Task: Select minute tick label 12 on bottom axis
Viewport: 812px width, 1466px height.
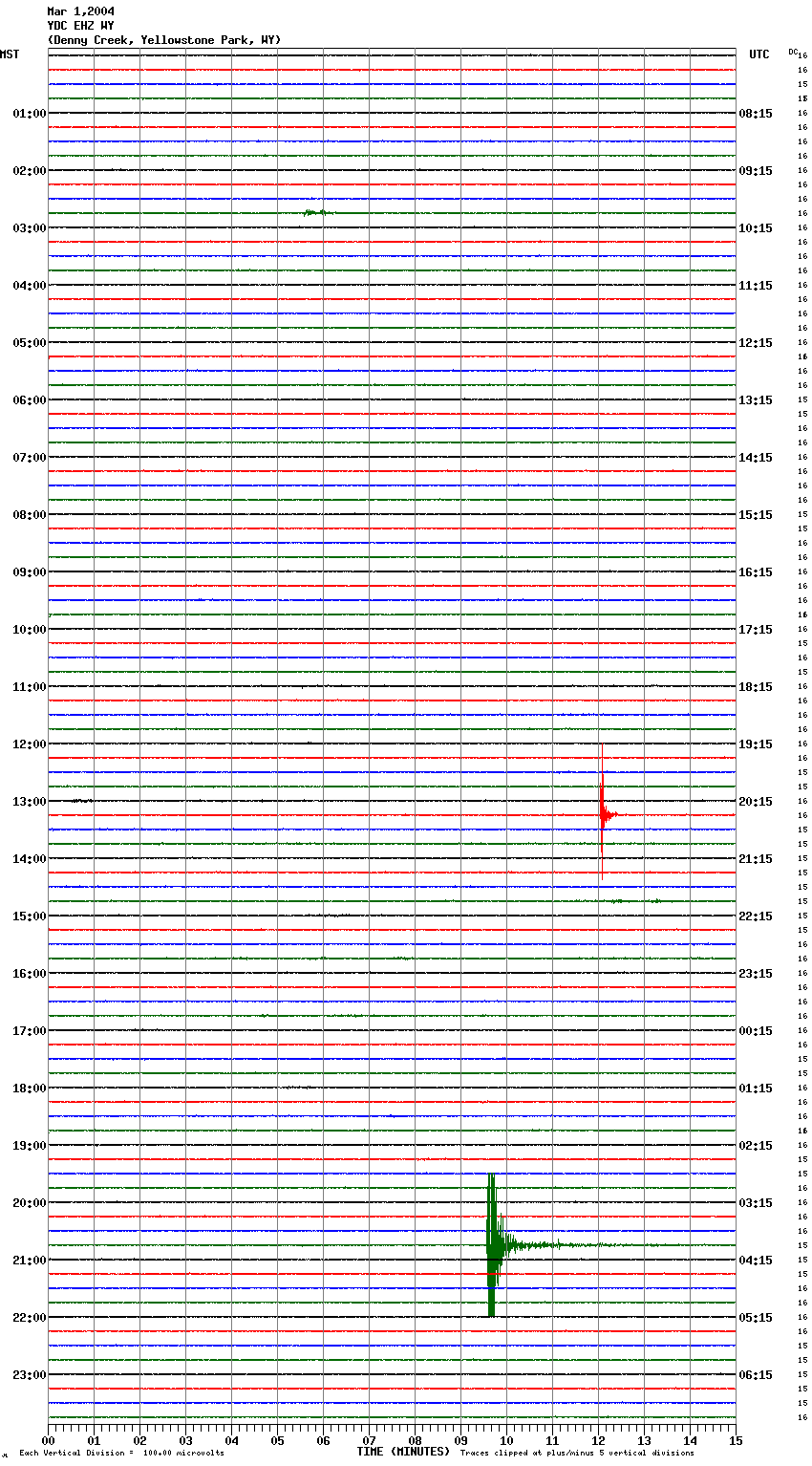Action: 599,1440
